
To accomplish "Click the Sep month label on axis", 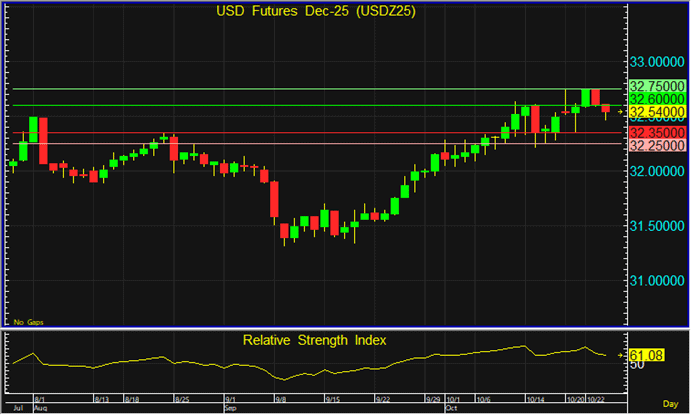I will 229,409.
